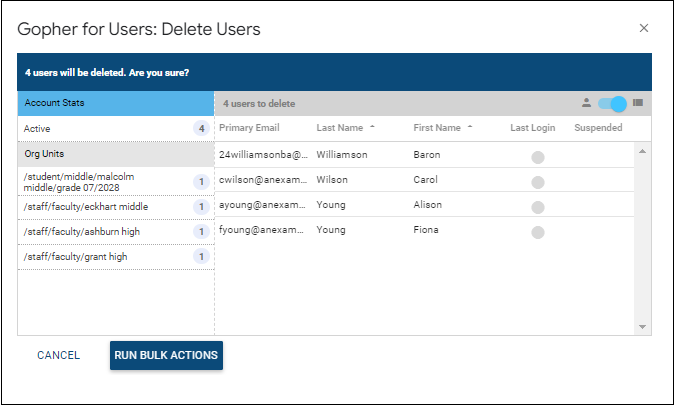Close the Delete Users dialog with X
This screenshot has height=406, width=674.
click(x=643, y=28)
